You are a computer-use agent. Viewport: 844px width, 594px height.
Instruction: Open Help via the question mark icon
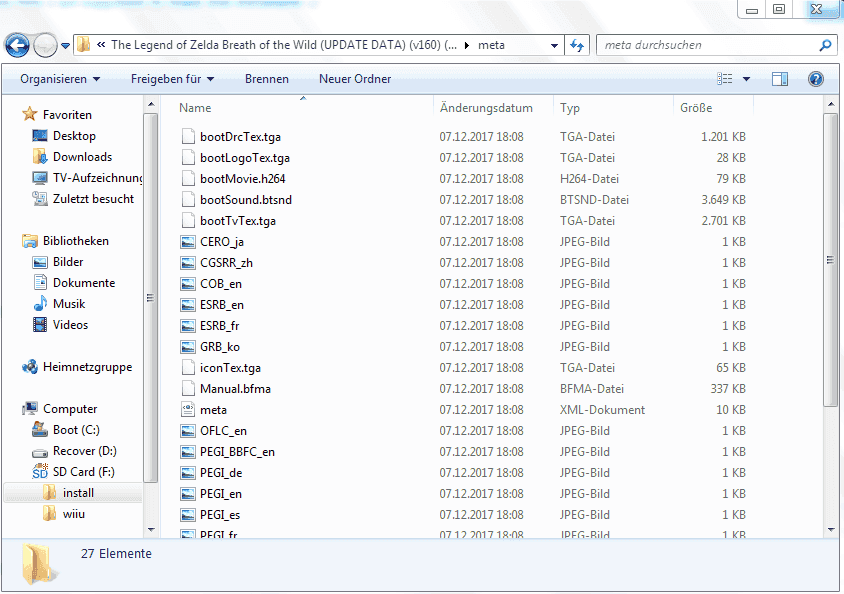tap(815, 79)
